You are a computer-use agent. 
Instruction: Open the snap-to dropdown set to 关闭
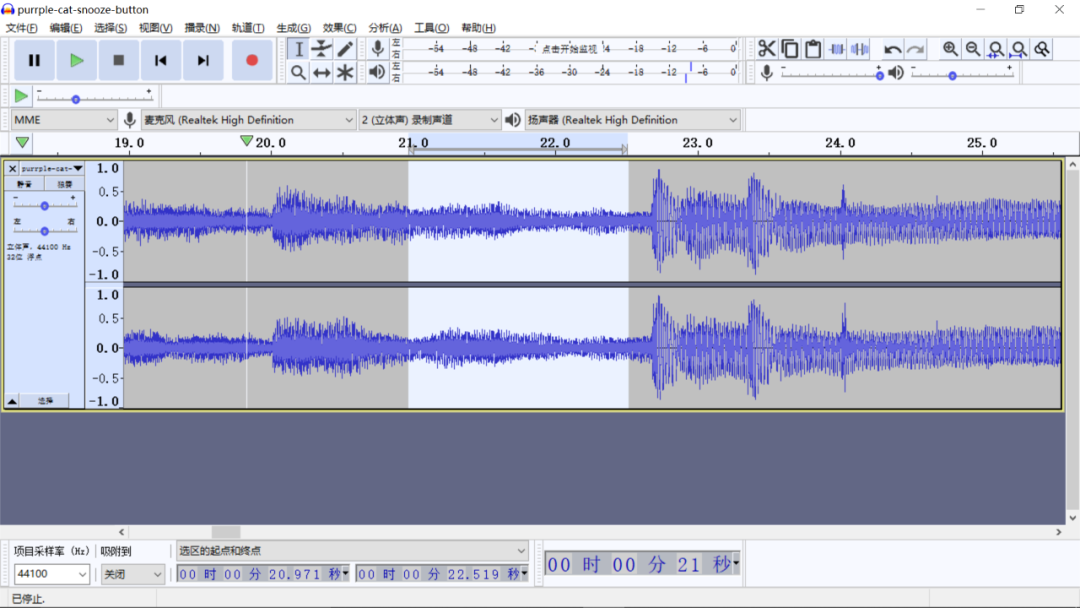(132, 574)
